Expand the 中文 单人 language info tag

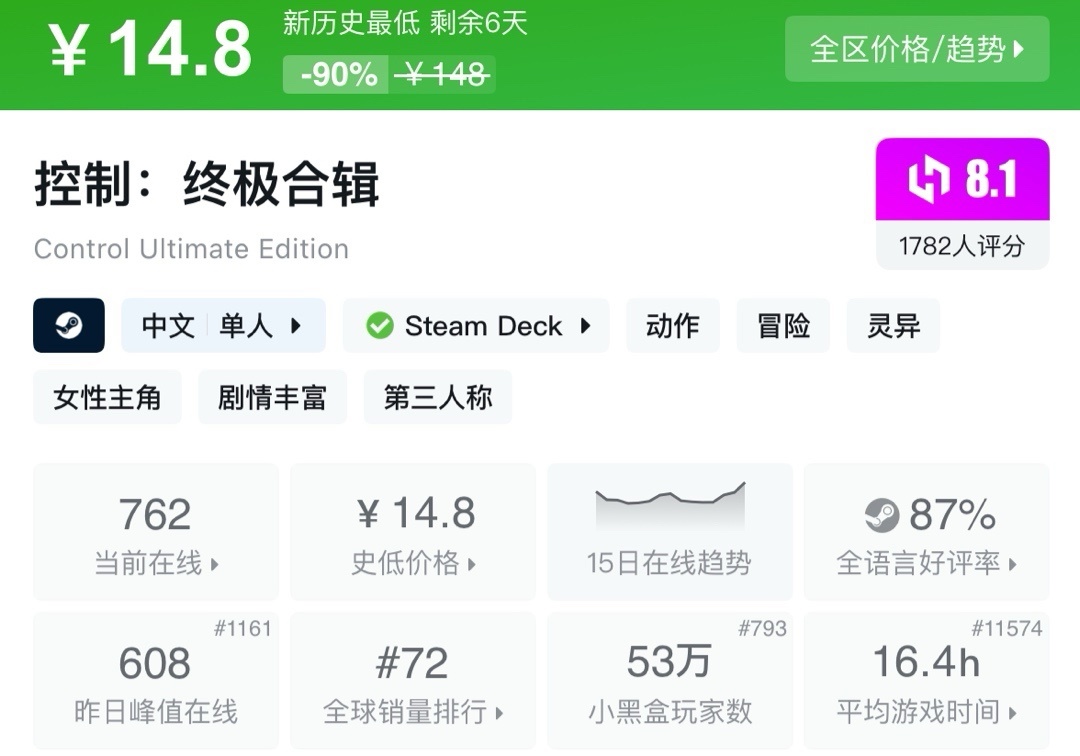(223, 326)
